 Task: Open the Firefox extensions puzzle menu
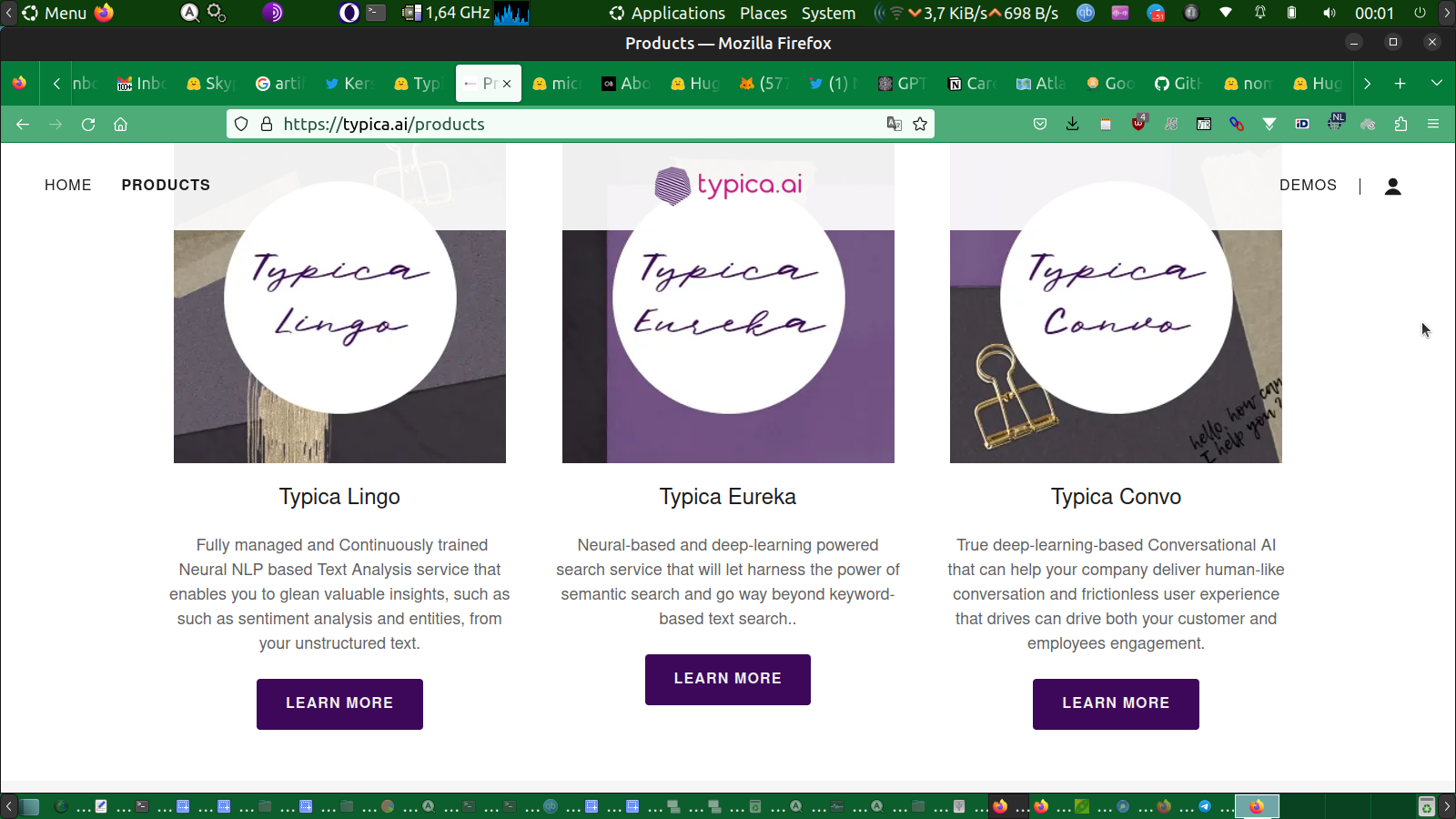[1400, 125]
